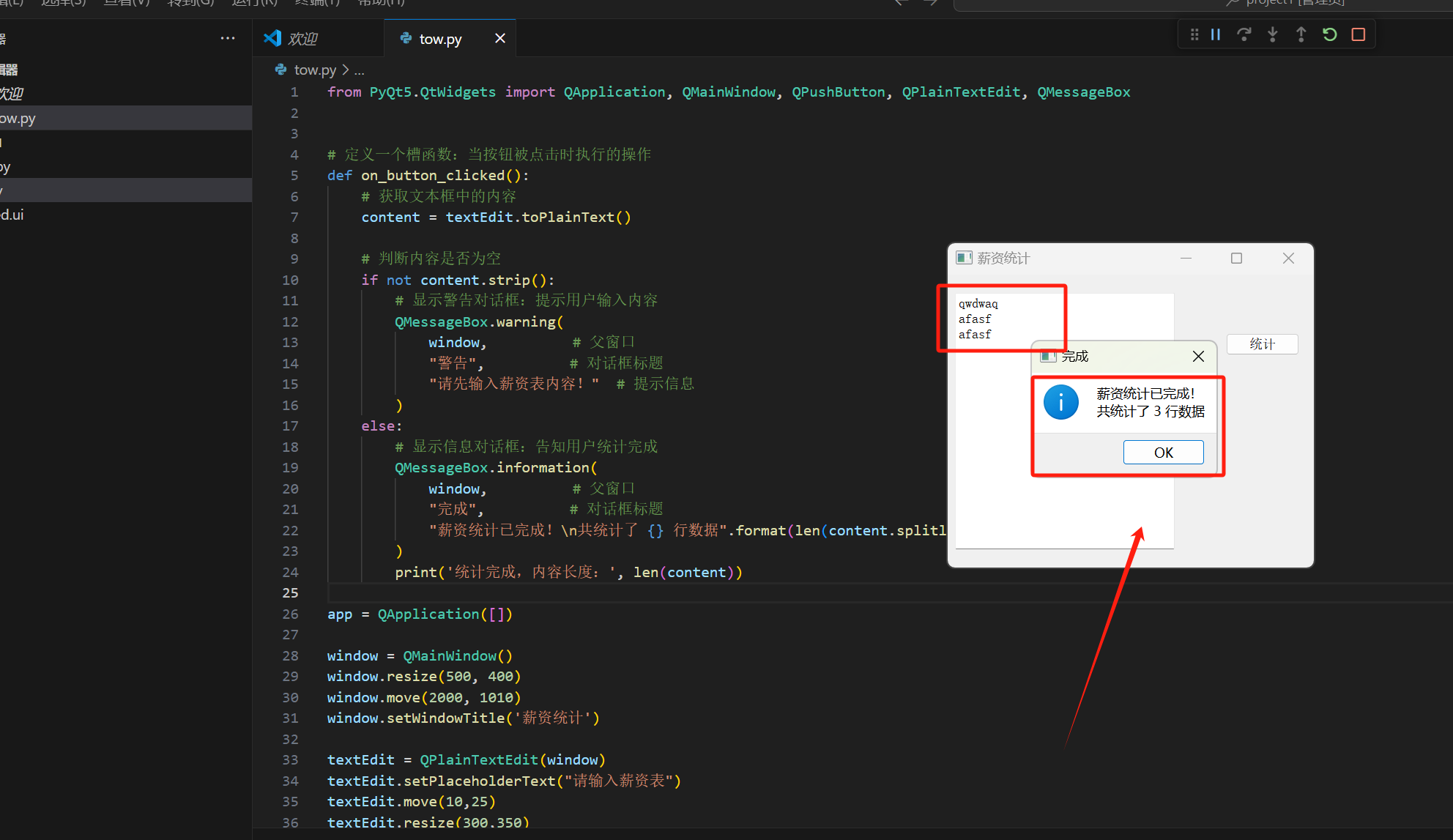Click the VS Code icon on 欢迎 tab

click(x=272, y=38)
